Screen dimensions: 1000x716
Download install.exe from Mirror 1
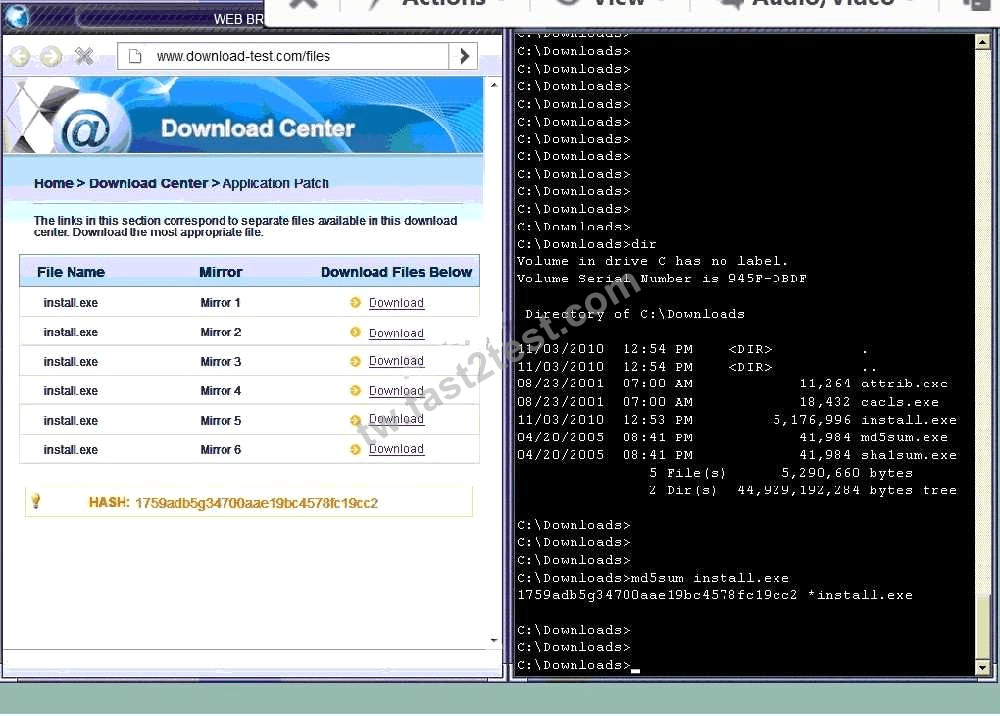[396, 303]
